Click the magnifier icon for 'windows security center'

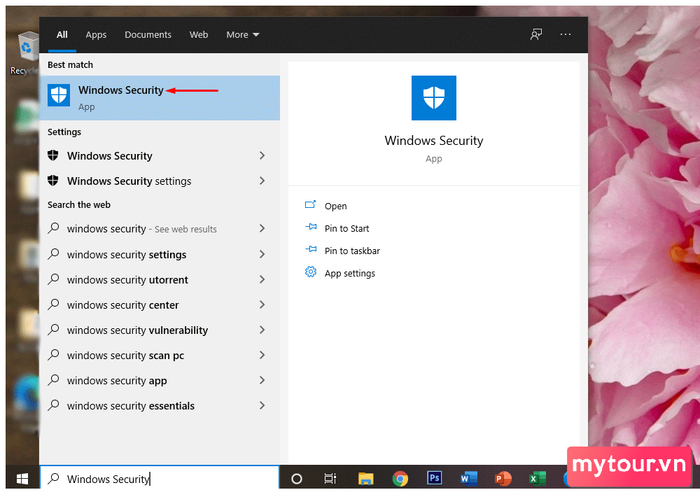tap(54, 305)
